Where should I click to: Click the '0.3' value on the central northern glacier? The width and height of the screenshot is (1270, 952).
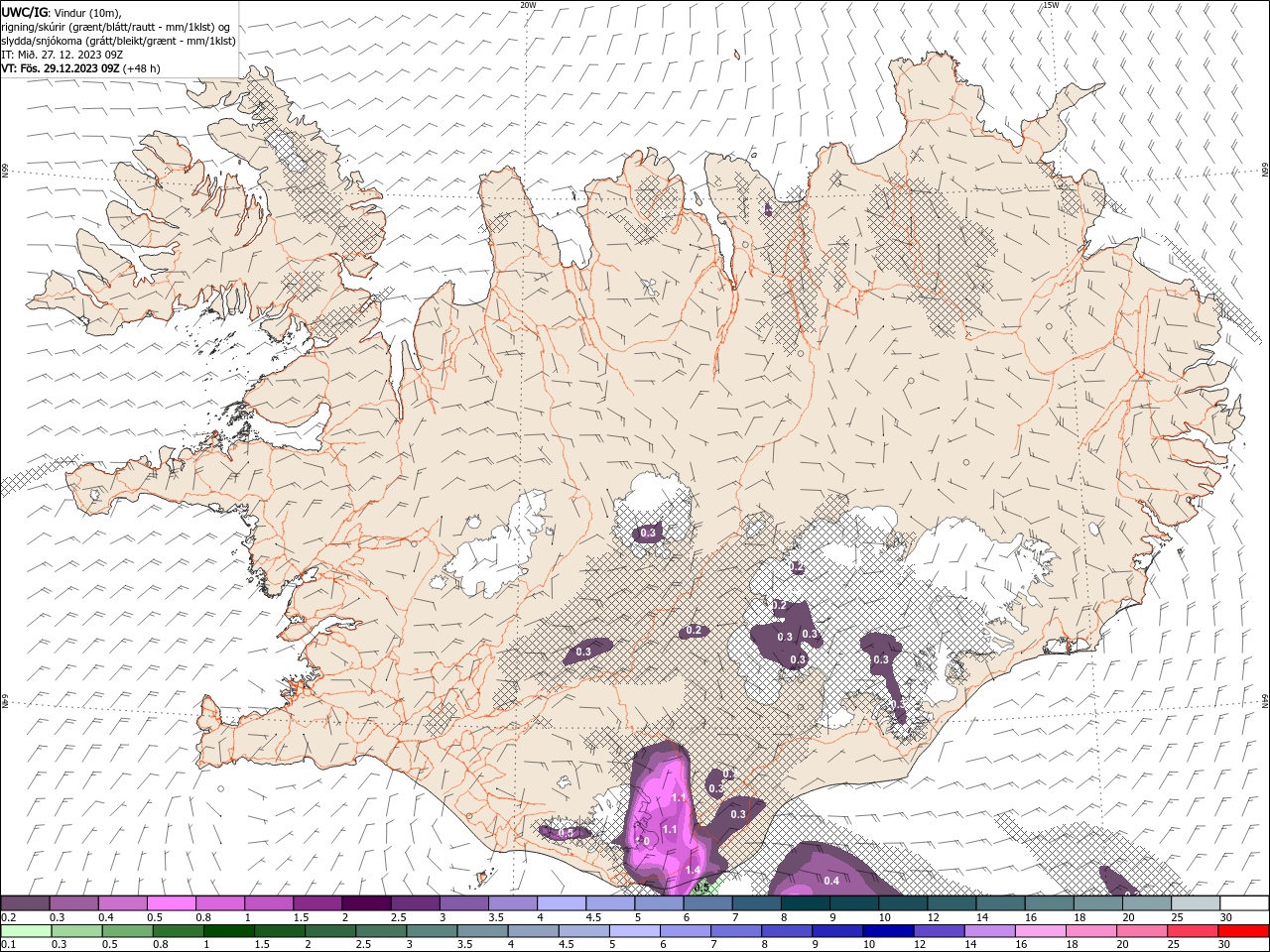(x=649, y=534)
